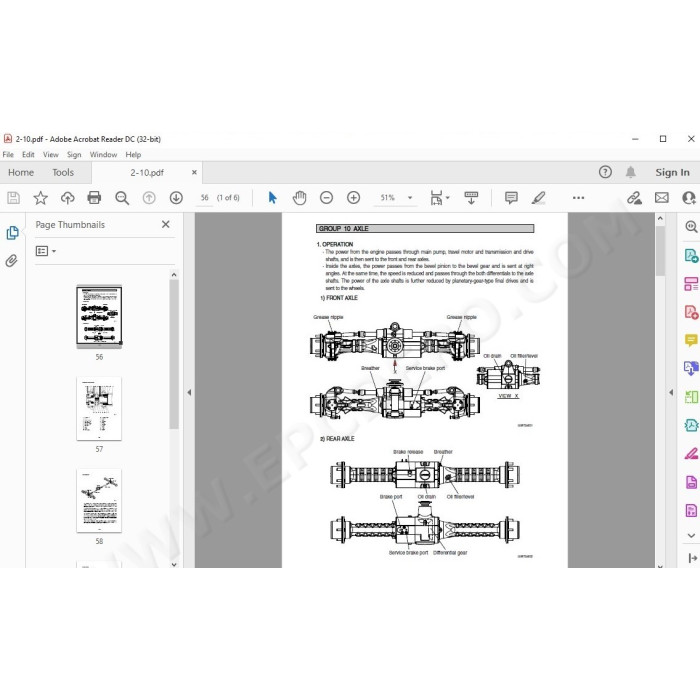Open search tool in right pane
This screenshot has height=700, width=700.
coord(691,226)
